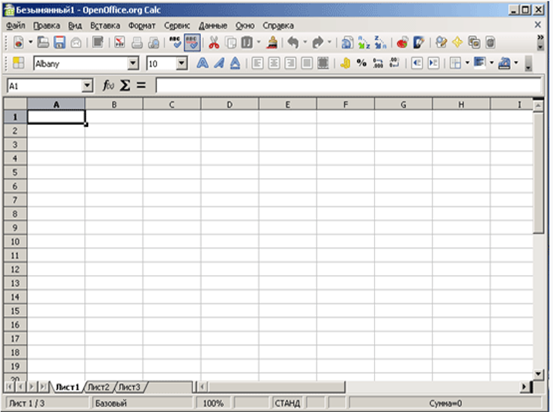Save the spreadsheet with the floppy disk icon
This screenshot has width=553, height=412.
(x=59, y=43)
